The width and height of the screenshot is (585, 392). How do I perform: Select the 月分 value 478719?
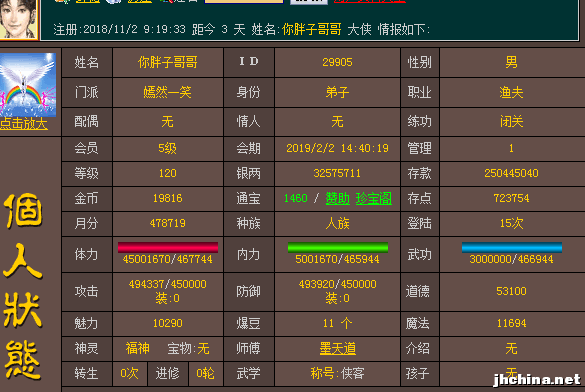click(x=168, y=223)
